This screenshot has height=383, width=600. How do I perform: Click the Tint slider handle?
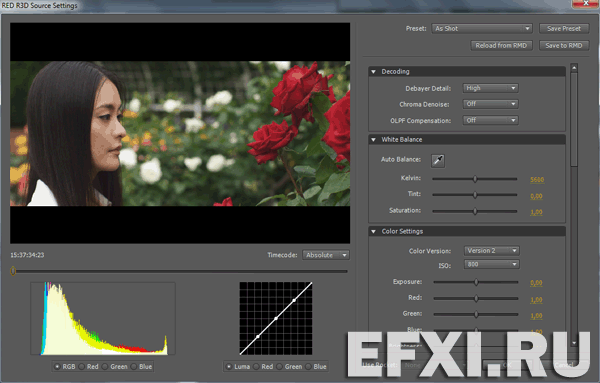tap(475, 195)
